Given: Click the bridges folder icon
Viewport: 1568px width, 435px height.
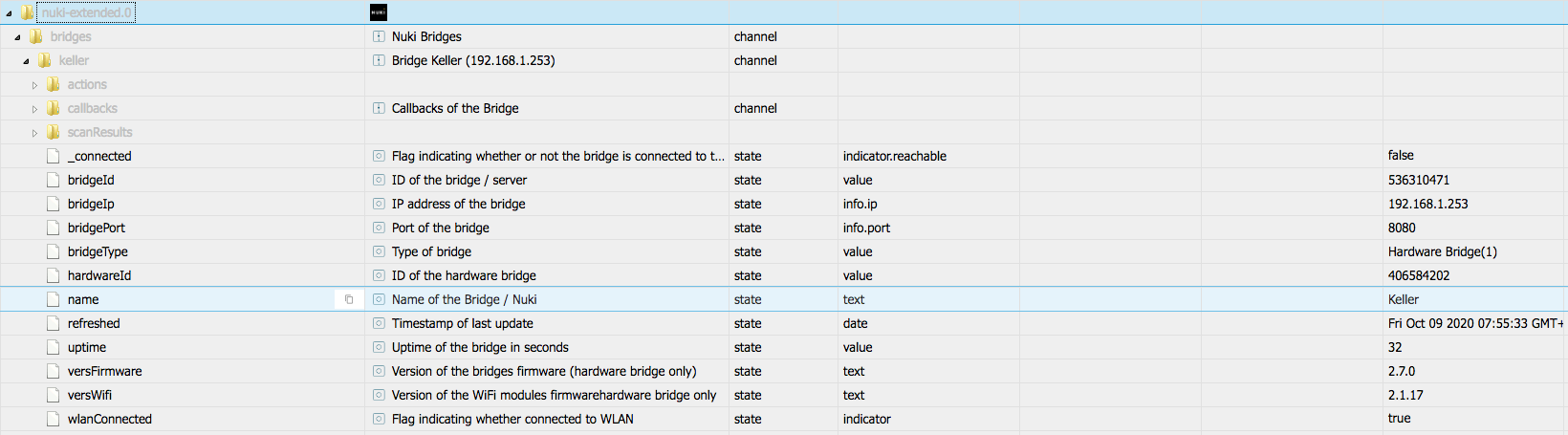Looking at the screenshot, I should pos(36,36).
